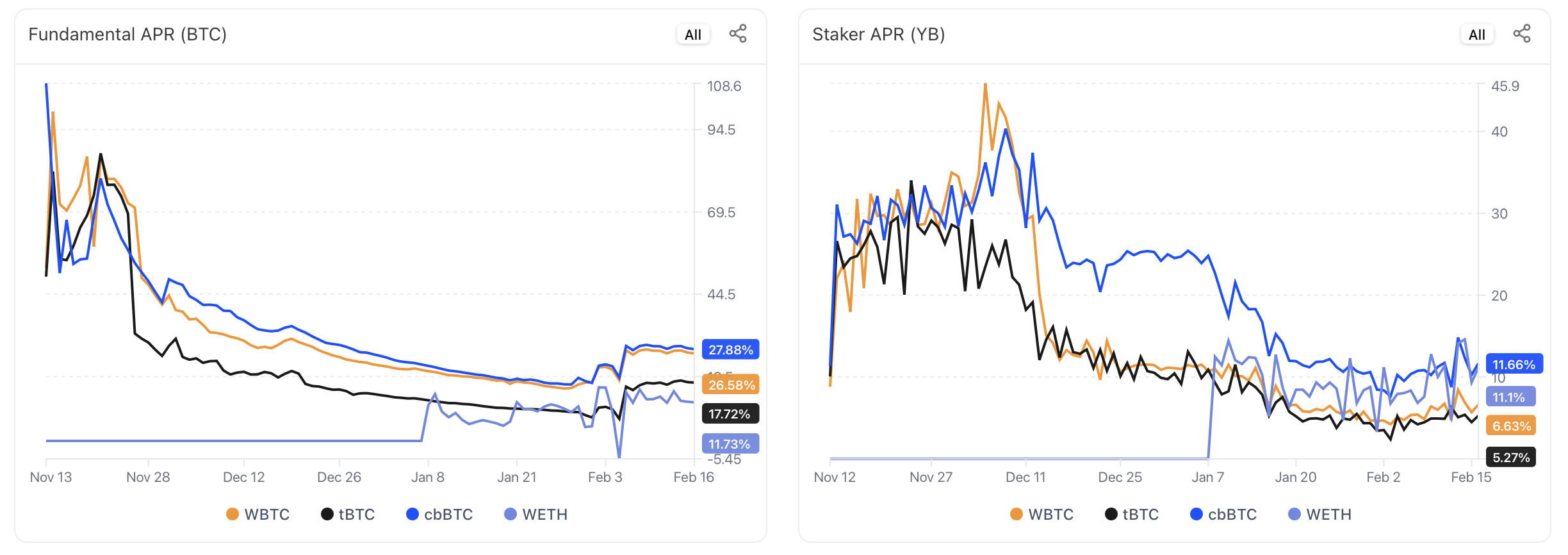Click Dec 25 date on Staker chart axis
This screenshot has height=555, width=1568.
(x=1120, y=477)
